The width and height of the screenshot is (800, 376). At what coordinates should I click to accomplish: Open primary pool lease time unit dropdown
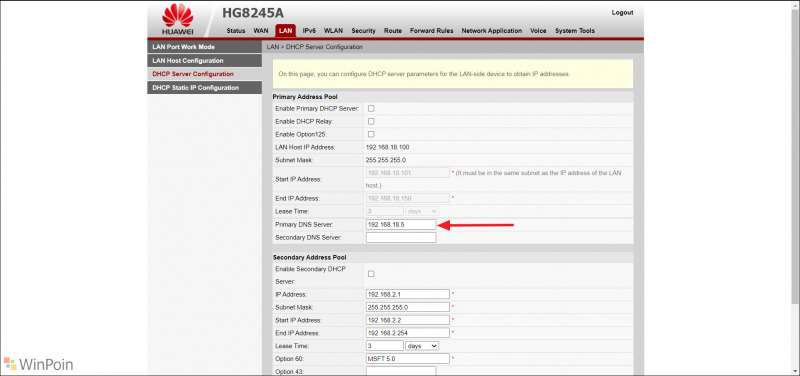tap(422, 211)
